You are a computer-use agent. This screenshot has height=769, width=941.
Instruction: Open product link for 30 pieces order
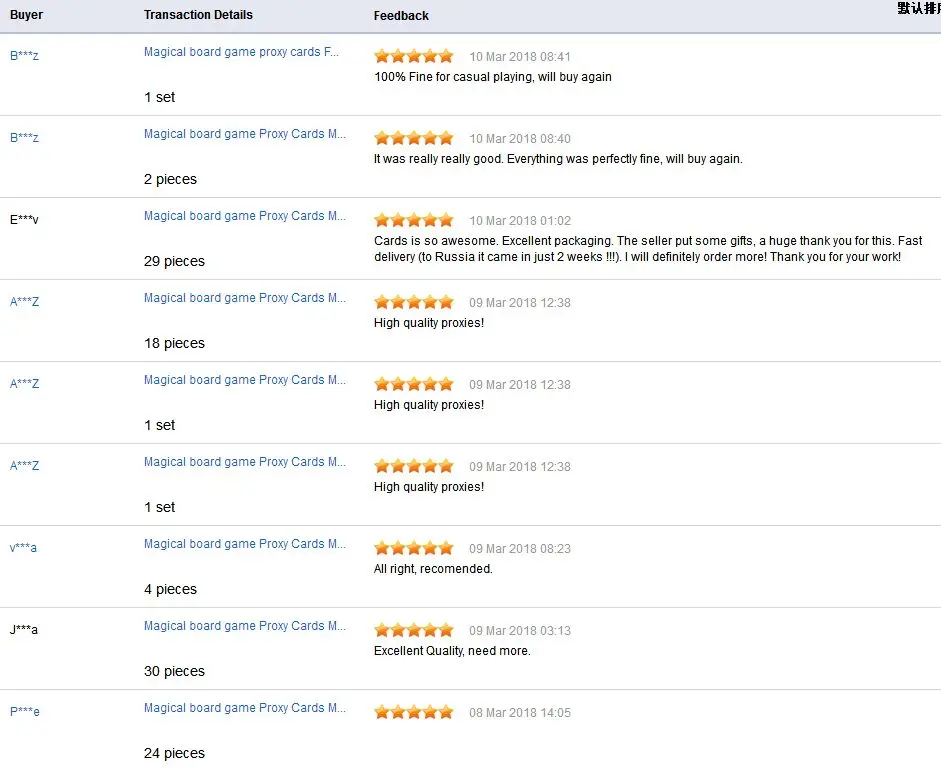[245, 626]
